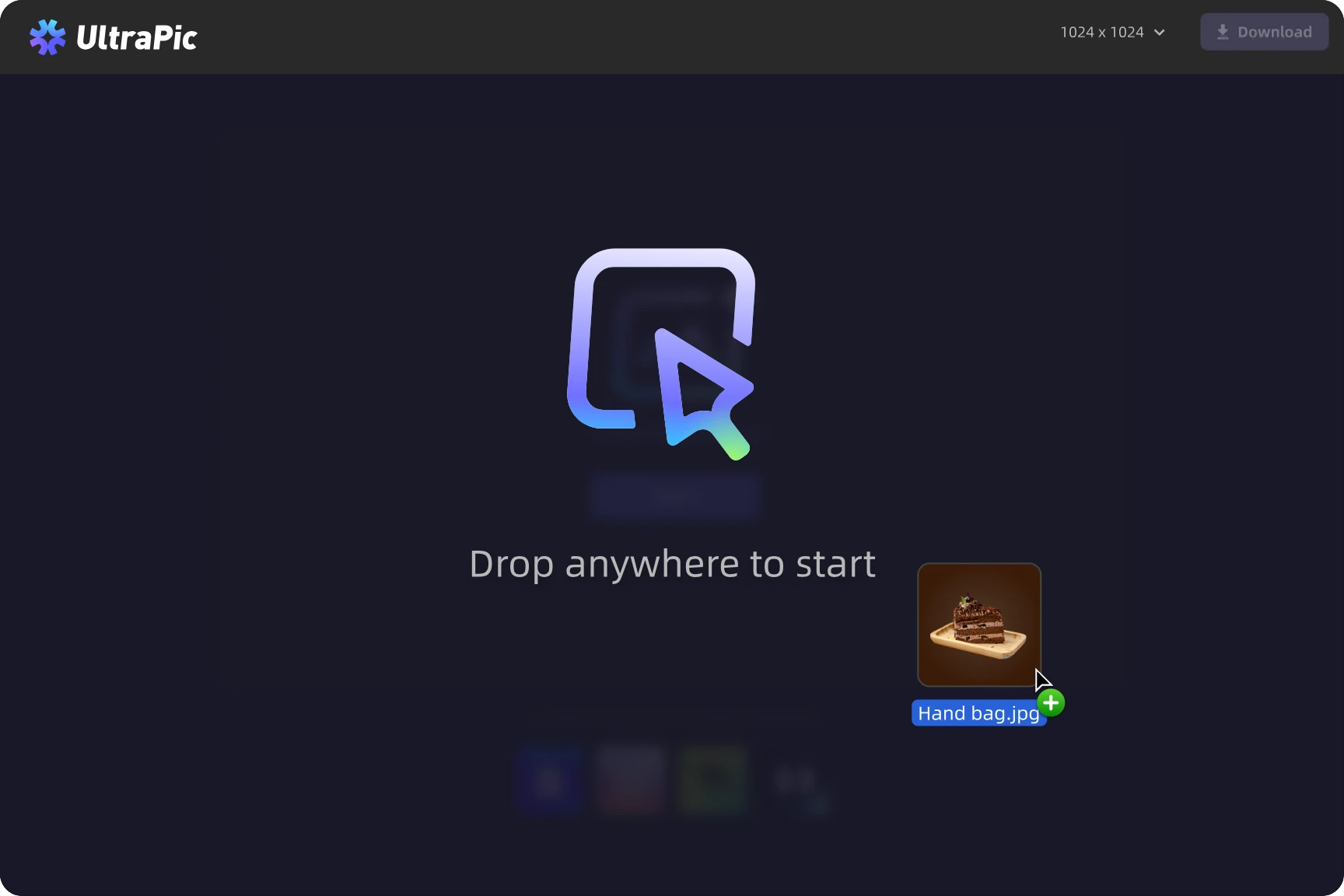The height and width of the screenshot is (896, 1344).
Task: Click the UltraPic wordmark in the header
Action: [x=137, y=37]
